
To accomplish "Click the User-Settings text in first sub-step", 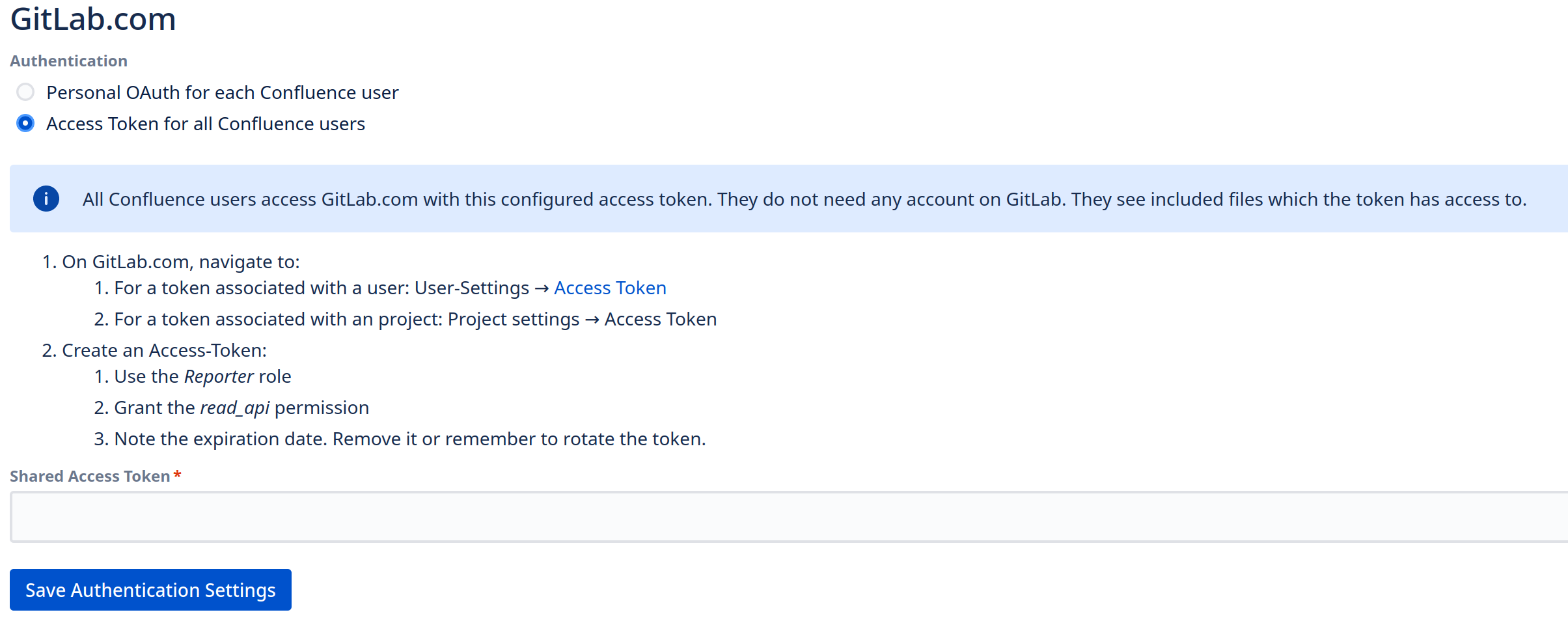I will click(x=471, y=288).
